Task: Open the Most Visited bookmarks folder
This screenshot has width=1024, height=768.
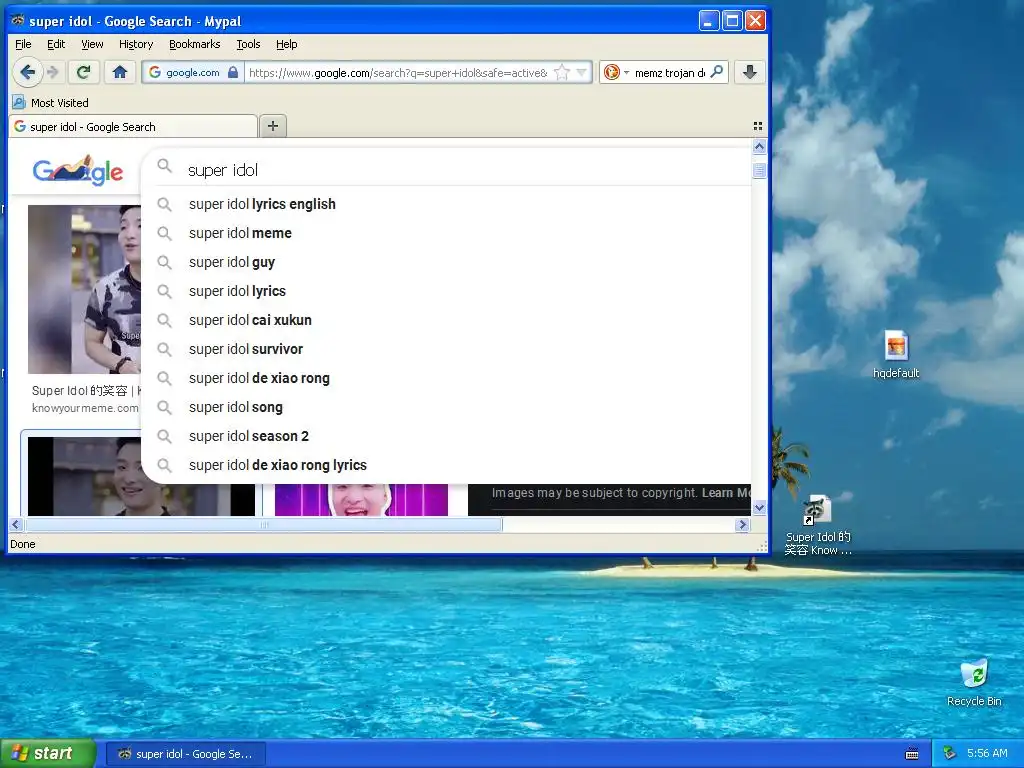Action: 50,103
